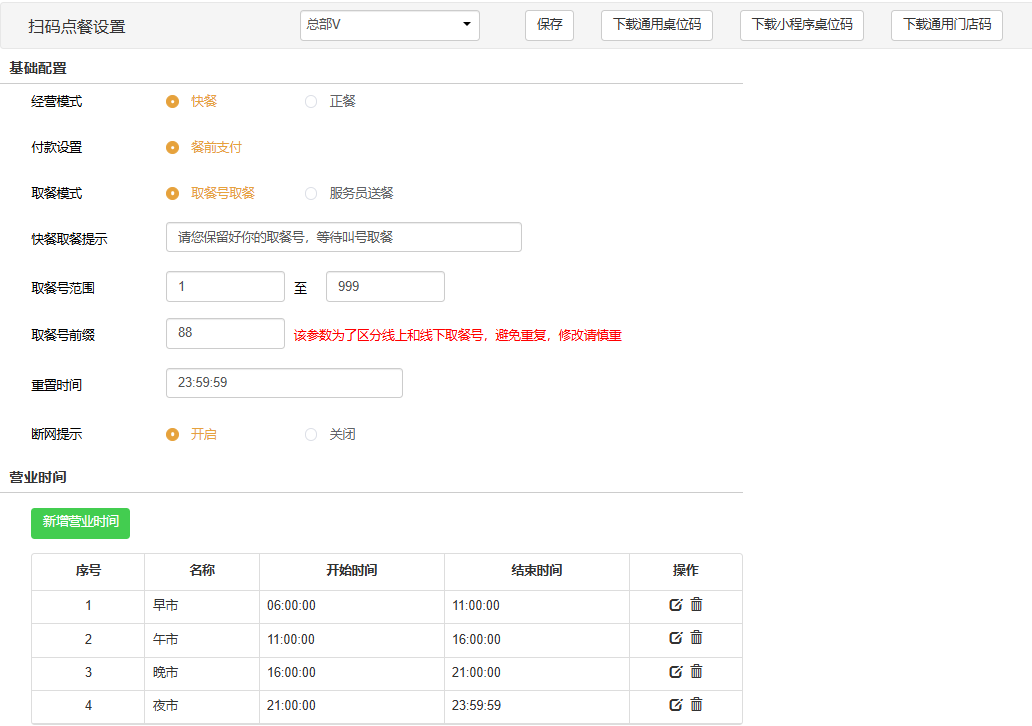Delete the 夜市 time period
Image resolution: width=1032 pixels, height=726 pixels.
coord(697,704)
